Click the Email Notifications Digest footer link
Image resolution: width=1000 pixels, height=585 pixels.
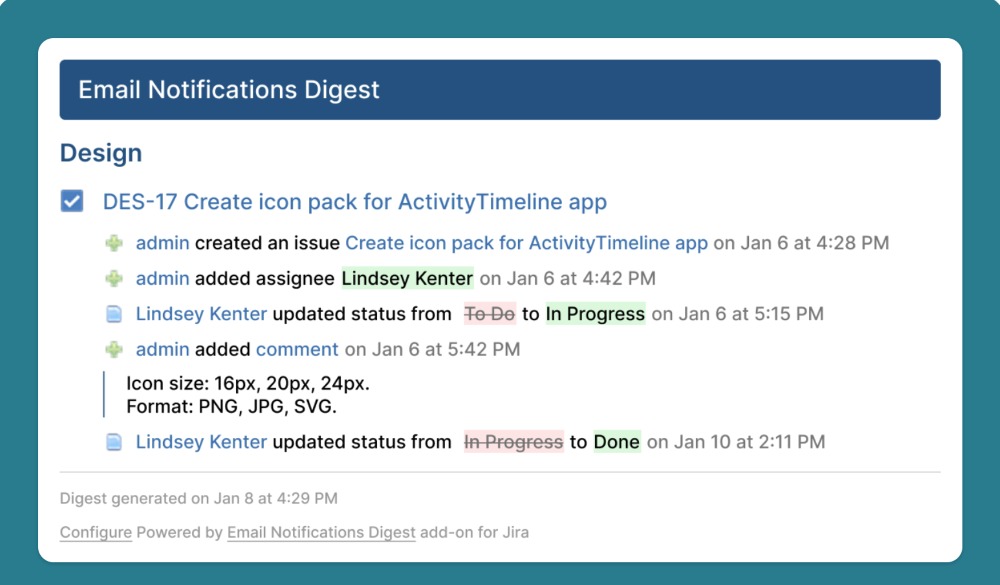tap(321, 532)
